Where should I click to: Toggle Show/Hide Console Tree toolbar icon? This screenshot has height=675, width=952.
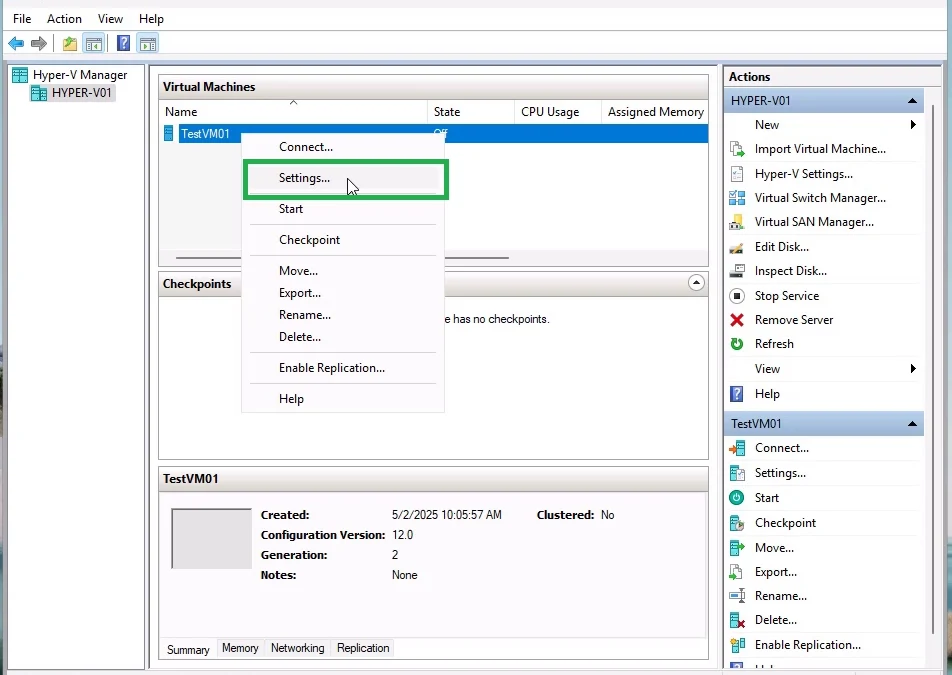click(x=94, y=44)
